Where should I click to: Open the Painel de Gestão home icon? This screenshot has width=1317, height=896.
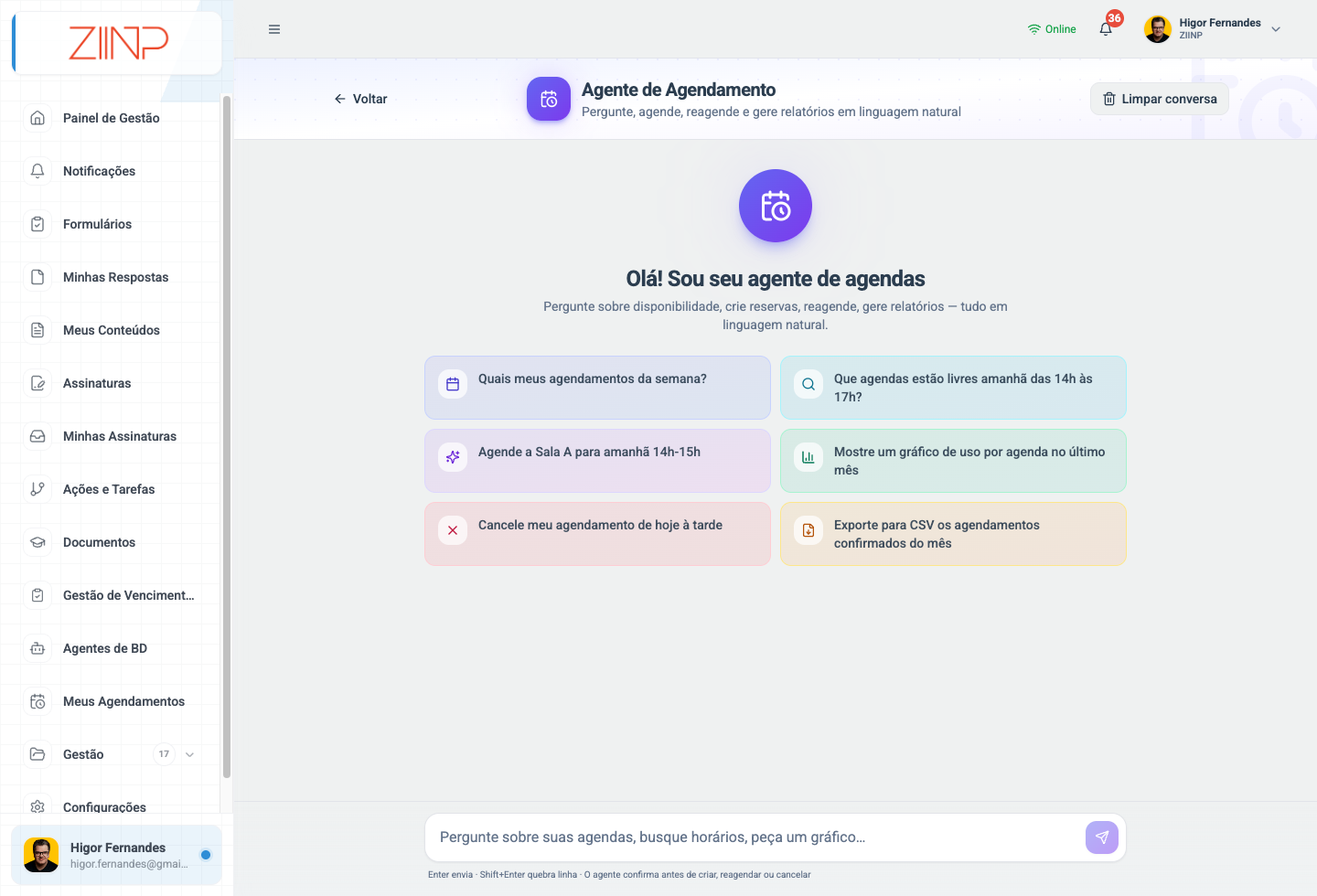[x=37, y=118]
